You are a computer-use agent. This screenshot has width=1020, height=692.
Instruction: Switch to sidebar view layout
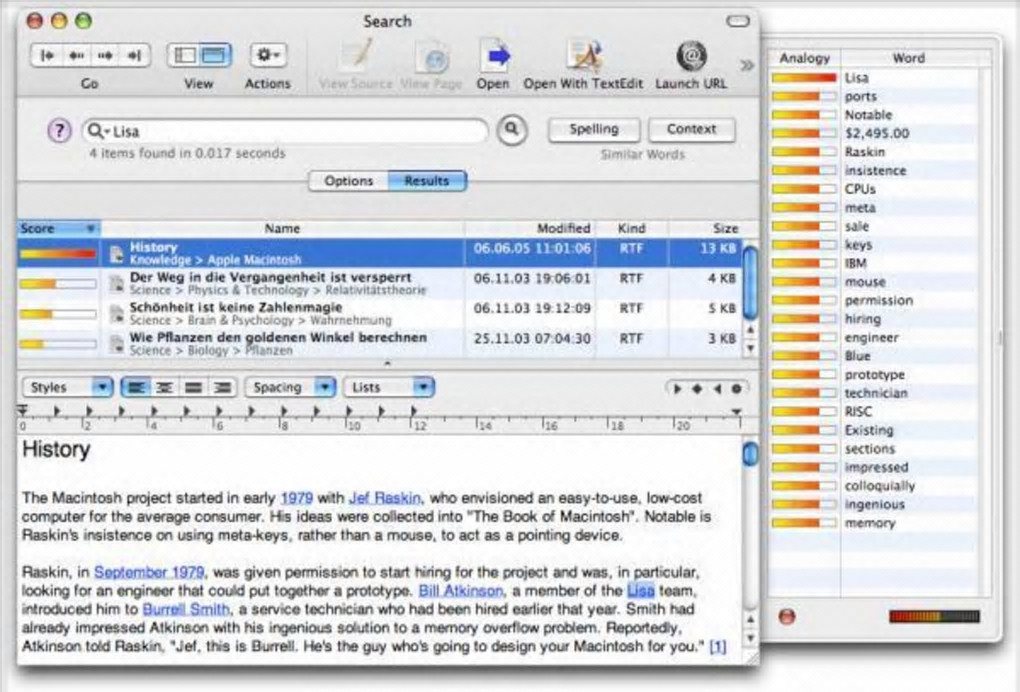point(184,56)
